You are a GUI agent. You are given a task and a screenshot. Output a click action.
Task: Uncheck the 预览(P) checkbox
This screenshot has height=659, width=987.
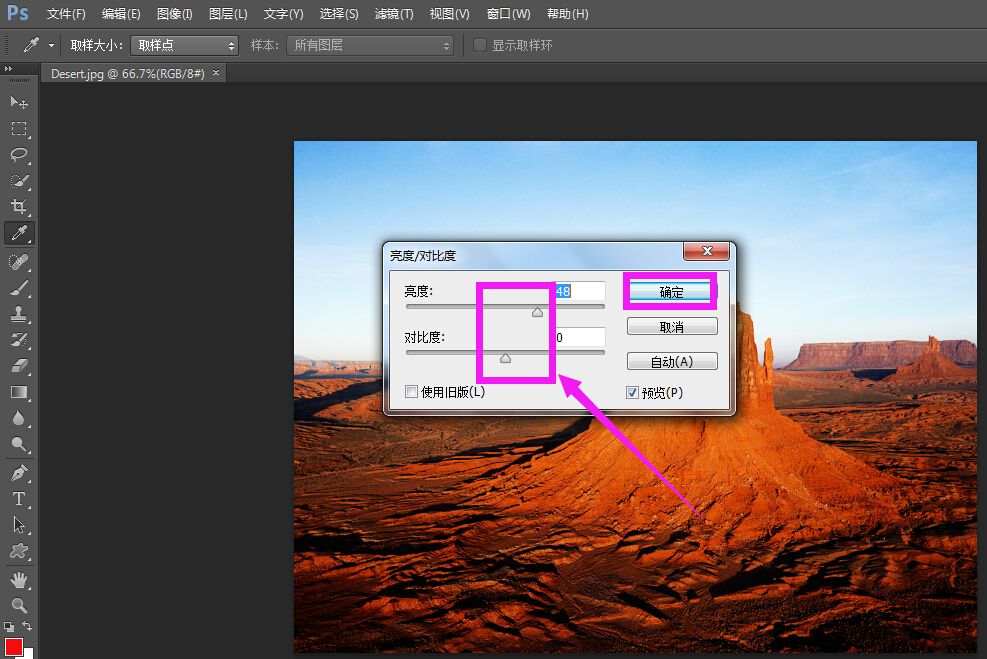click(x=632, y=393)
